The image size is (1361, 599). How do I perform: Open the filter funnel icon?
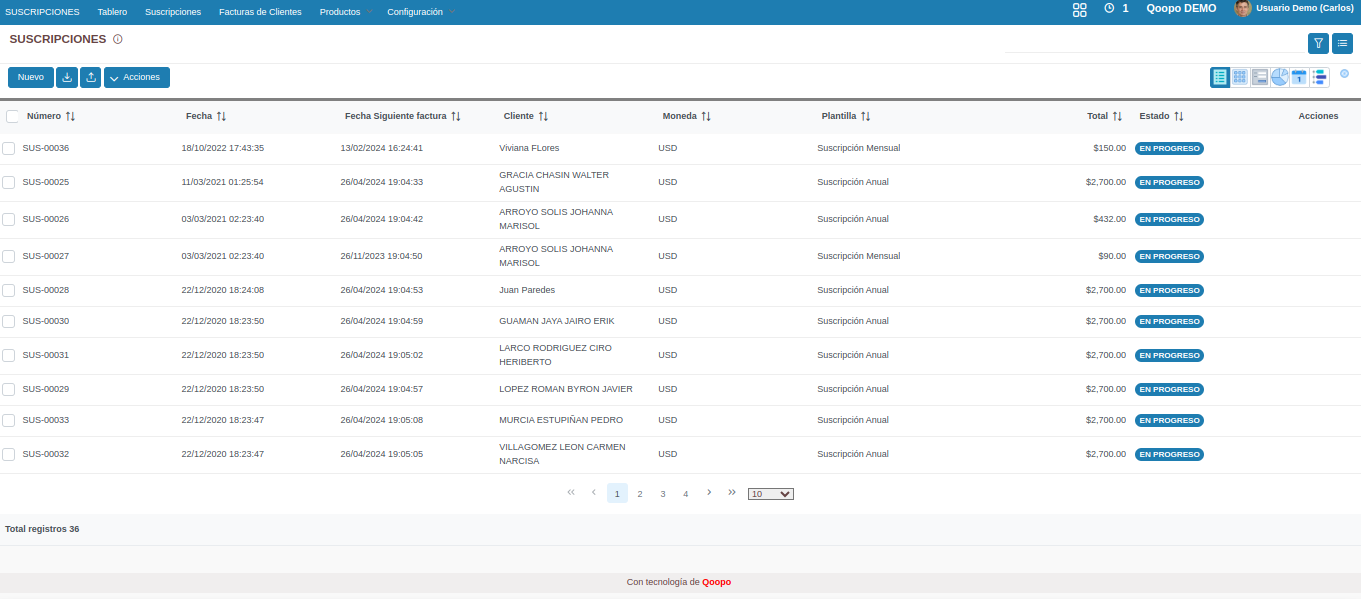click(x=1318, y=43)
